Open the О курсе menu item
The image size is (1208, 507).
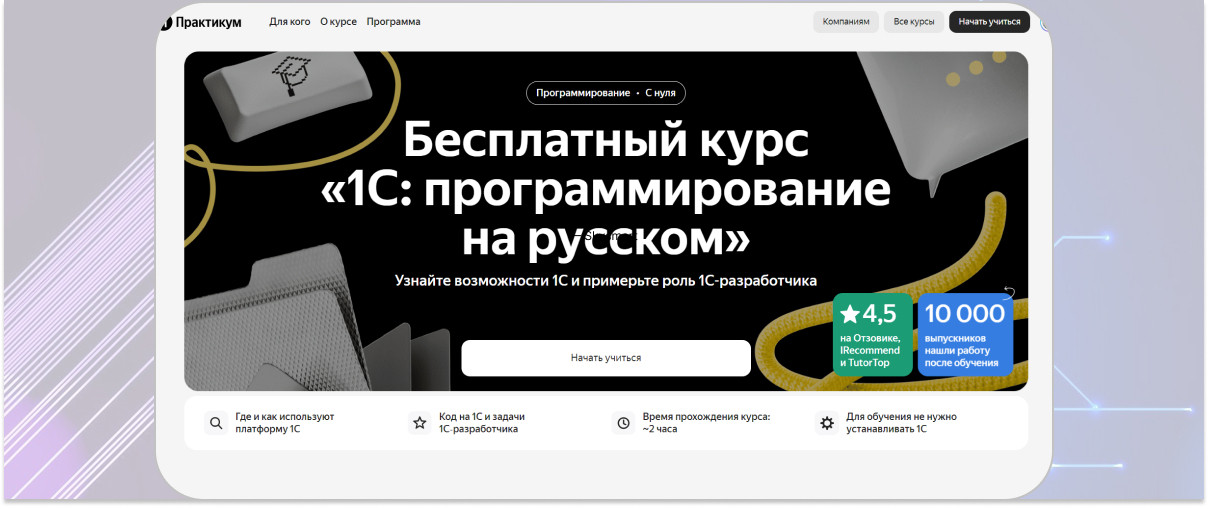(338, 22)
